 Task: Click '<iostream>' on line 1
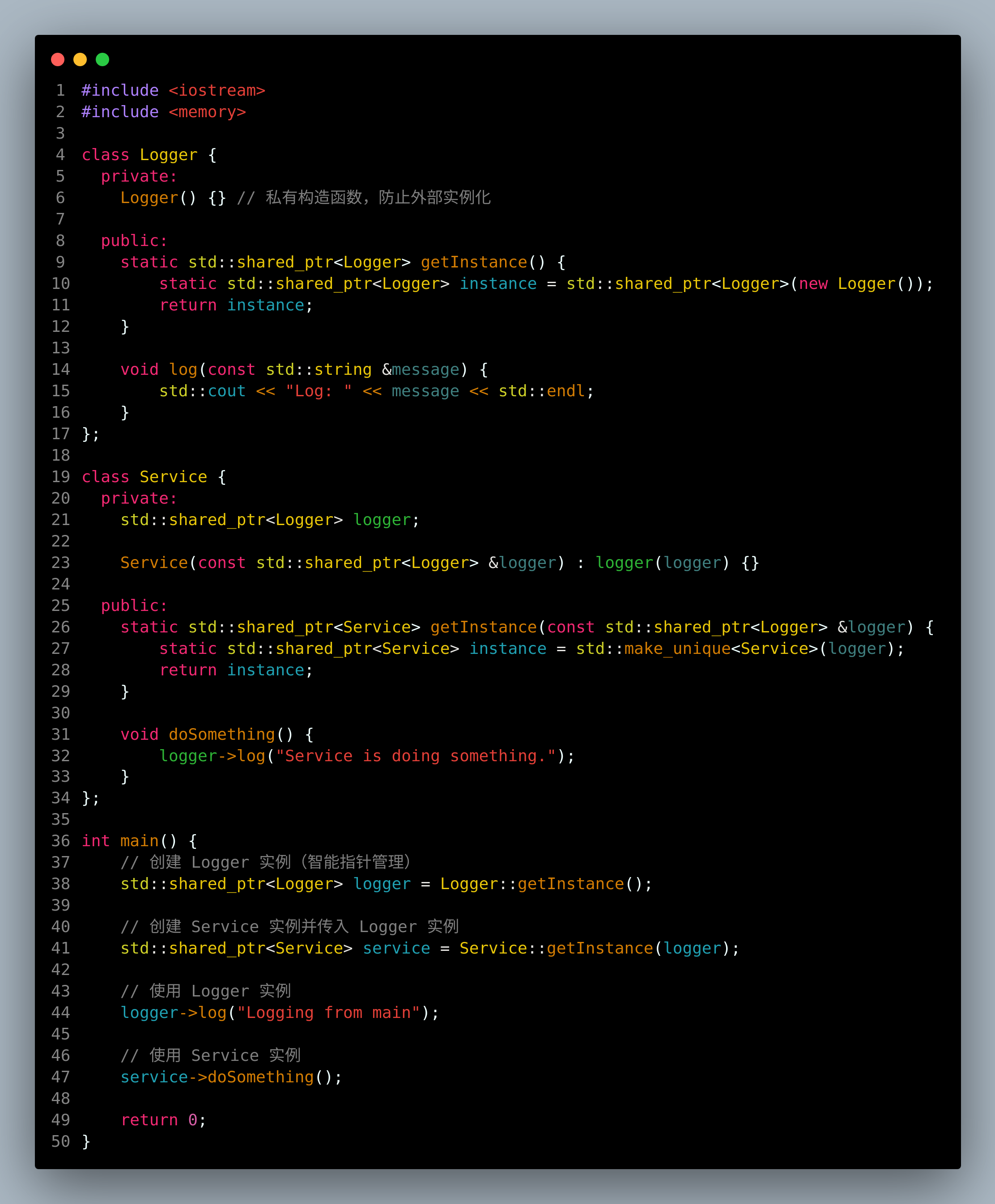217,90
